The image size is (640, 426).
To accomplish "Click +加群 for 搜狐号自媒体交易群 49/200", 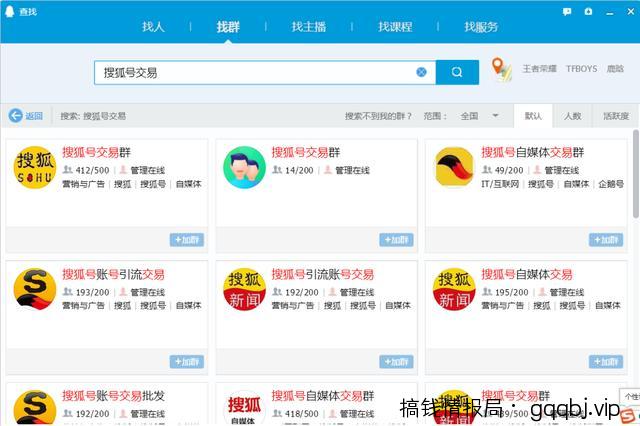I will pyautogui.click(x=606, y=240).
